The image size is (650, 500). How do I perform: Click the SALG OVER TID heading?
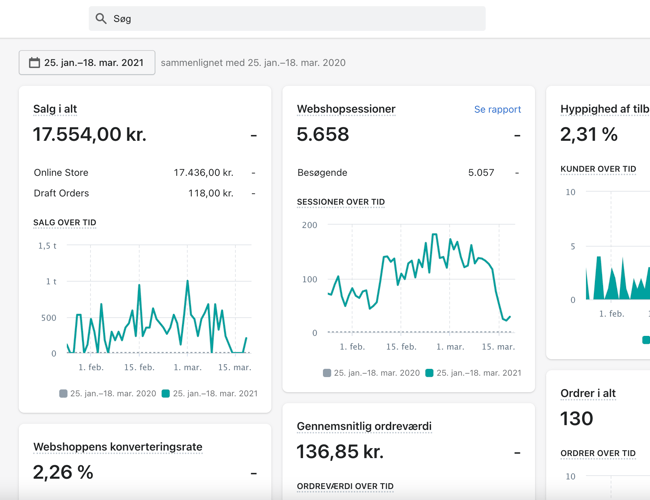[x=65, y=223]
